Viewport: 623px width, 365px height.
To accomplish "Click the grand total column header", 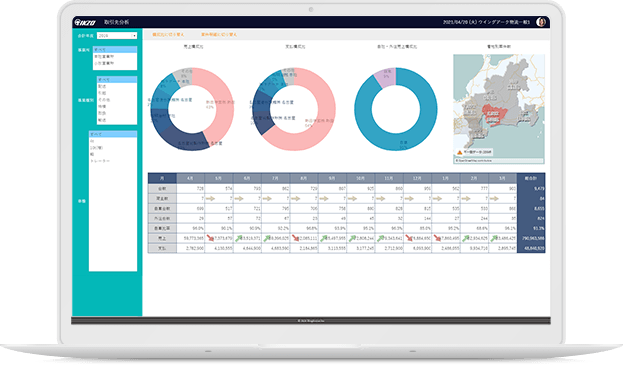I will (x=531, y=178).
